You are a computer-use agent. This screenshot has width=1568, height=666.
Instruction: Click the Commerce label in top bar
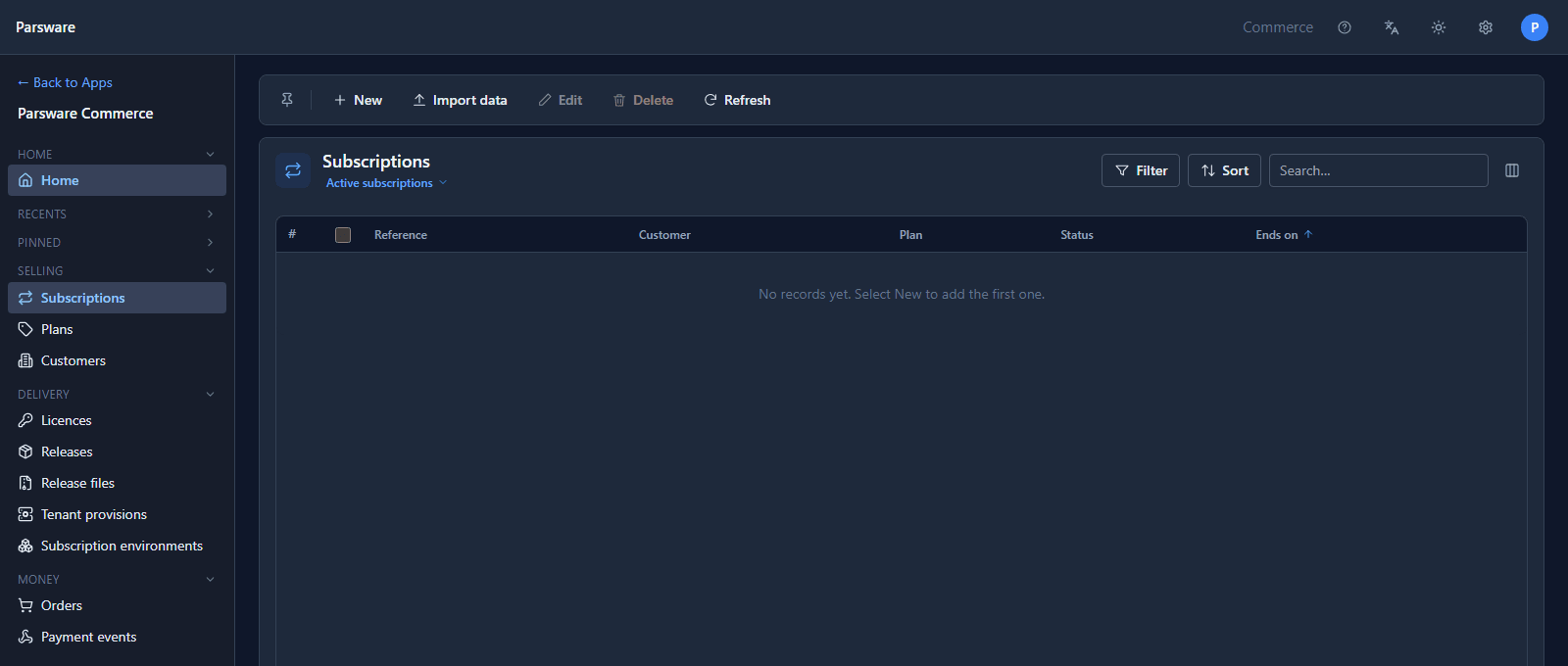[x=1278, y=27]
